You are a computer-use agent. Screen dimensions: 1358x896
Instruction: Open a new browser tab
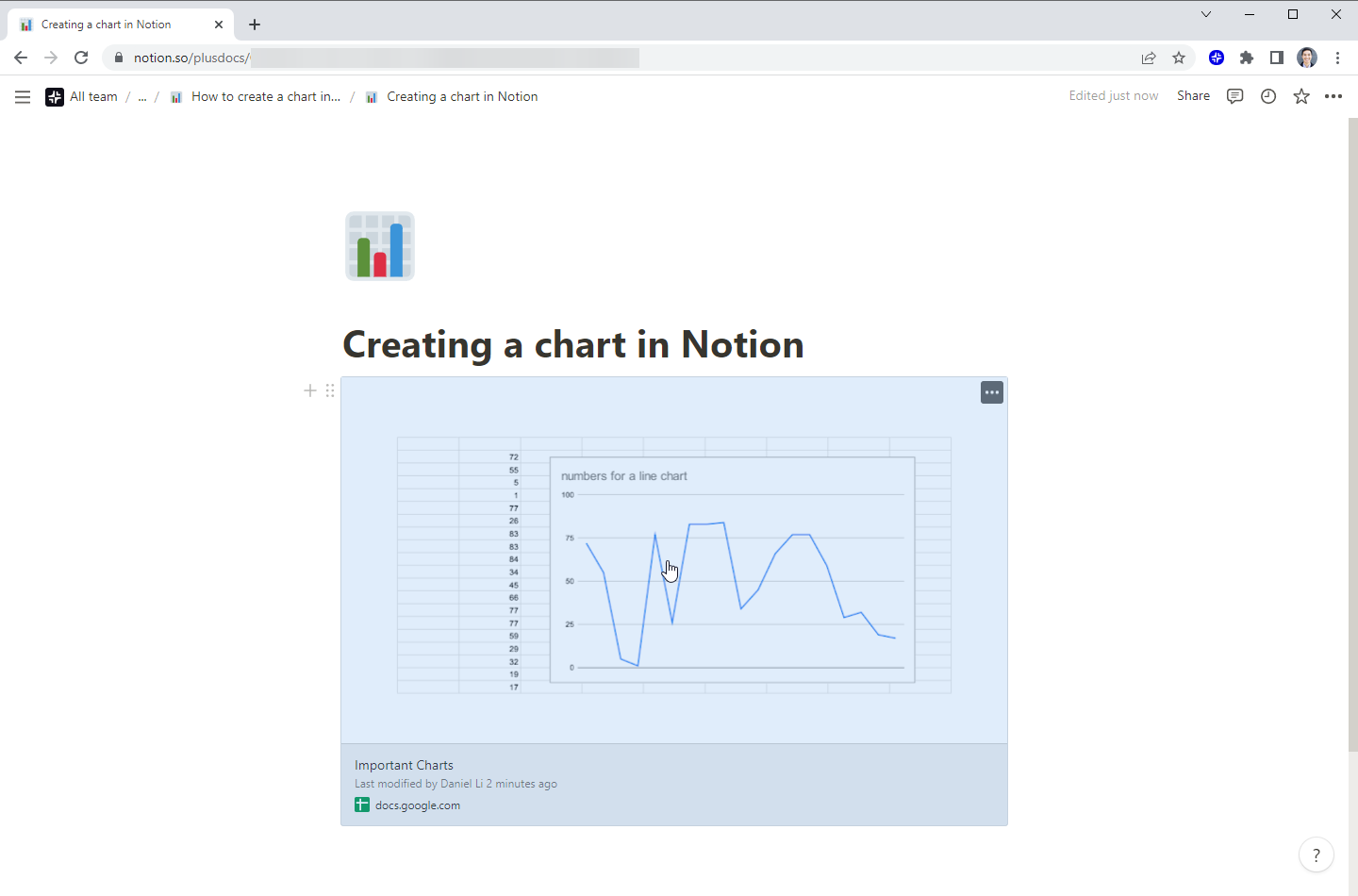255,25
